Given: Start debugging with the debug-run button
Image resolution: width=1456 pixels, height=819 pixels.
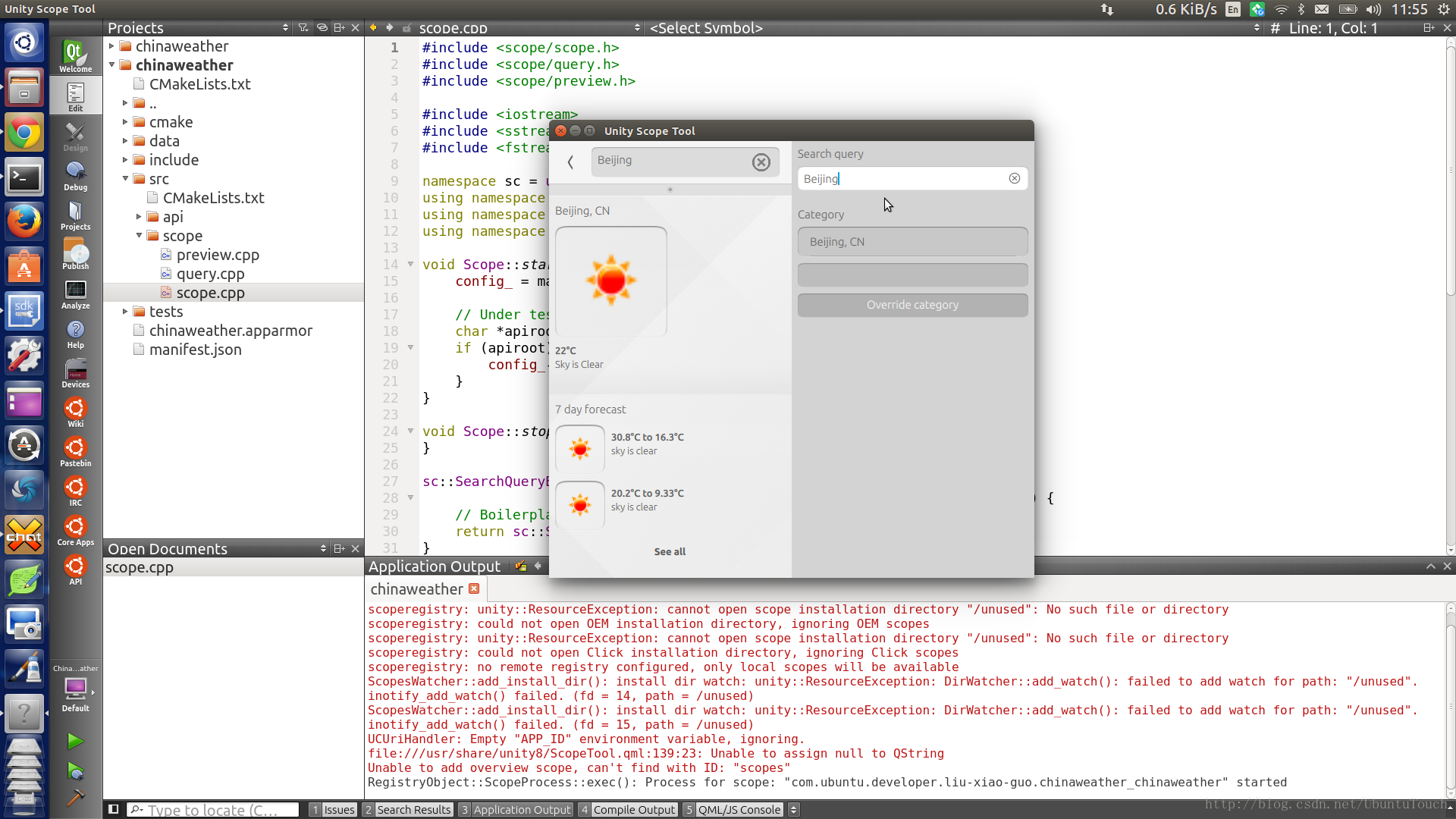Looking at the screenshot, I should tap(75, 771).
